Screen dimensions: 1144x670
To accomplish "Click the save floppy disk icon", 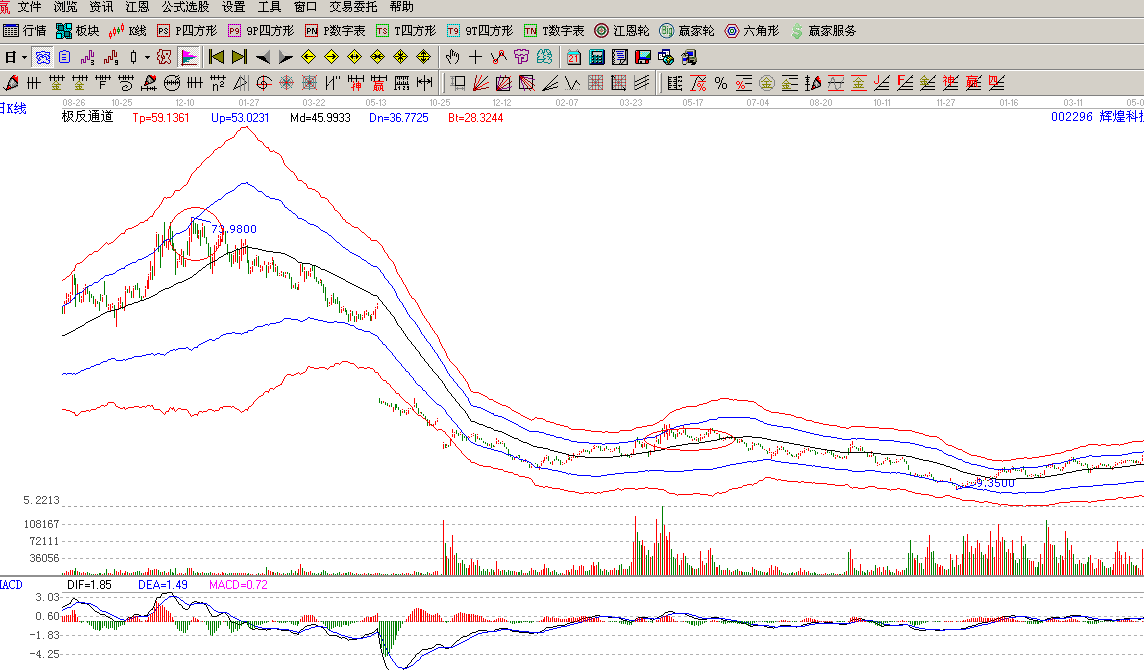I will [x=643, y=57].
